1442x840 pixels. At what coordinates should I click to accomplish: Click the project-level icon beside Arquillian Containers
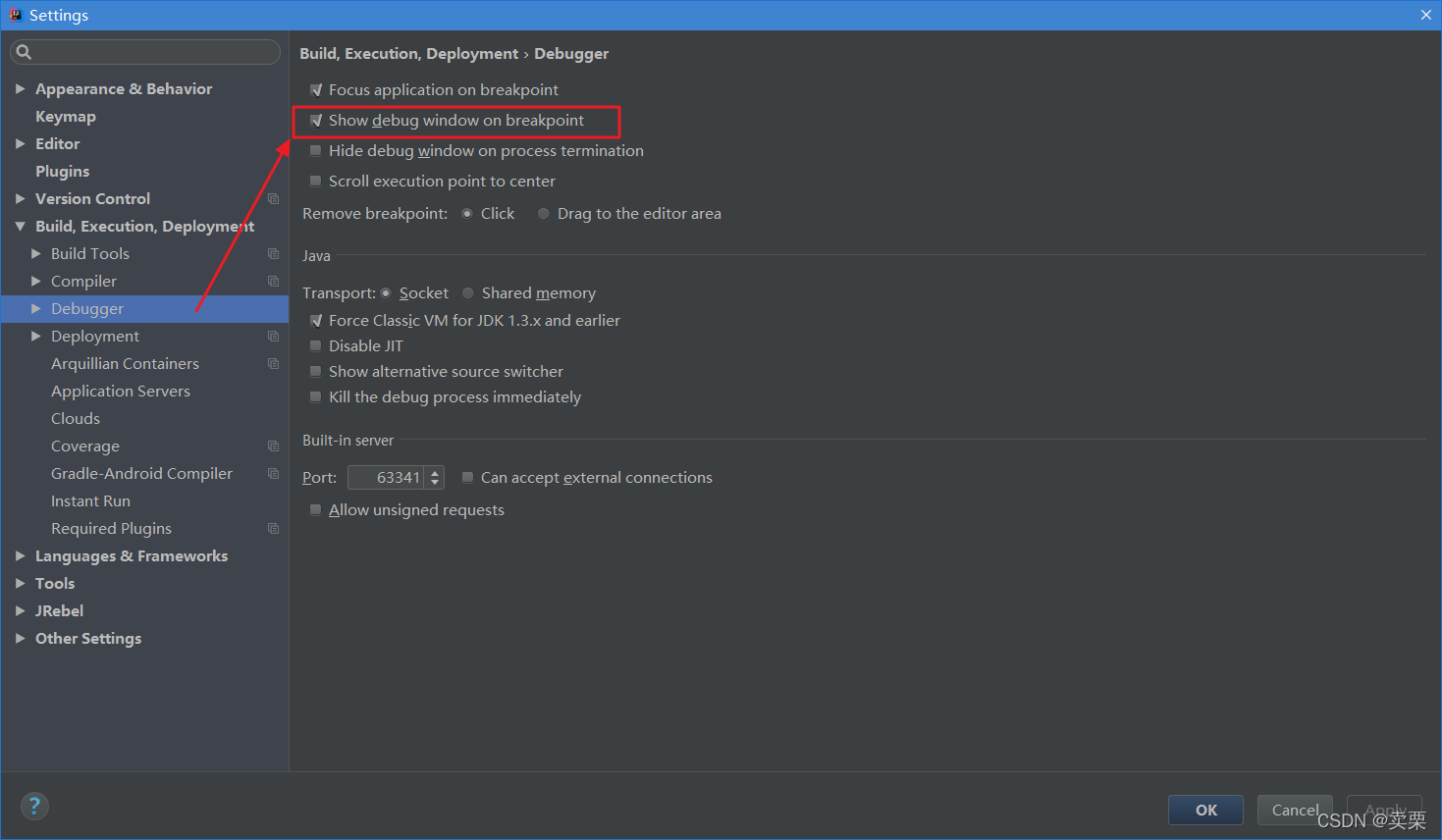[x=274, y=364]
